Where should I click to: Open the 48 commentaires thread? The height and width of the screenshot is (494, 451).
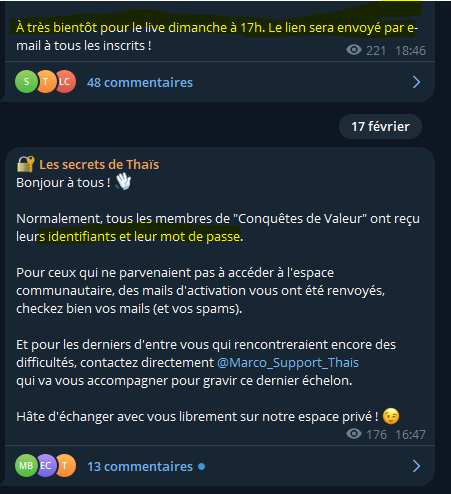pos(140,82)
